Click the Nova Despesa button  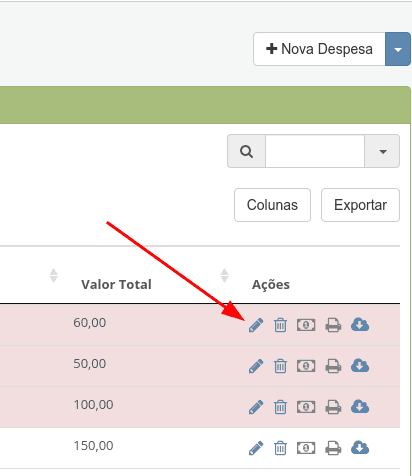pos(319,49)
